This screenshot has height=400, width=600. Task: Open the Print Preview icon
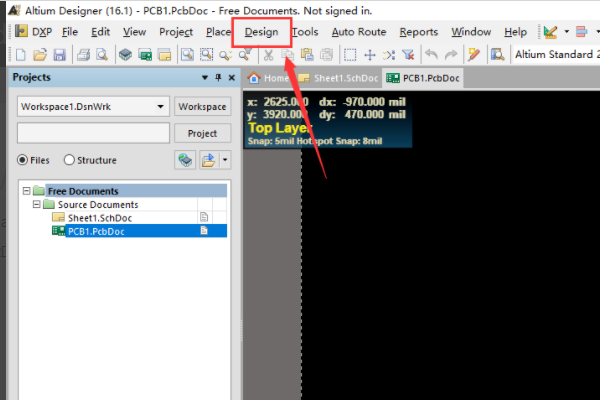(102, 55)
